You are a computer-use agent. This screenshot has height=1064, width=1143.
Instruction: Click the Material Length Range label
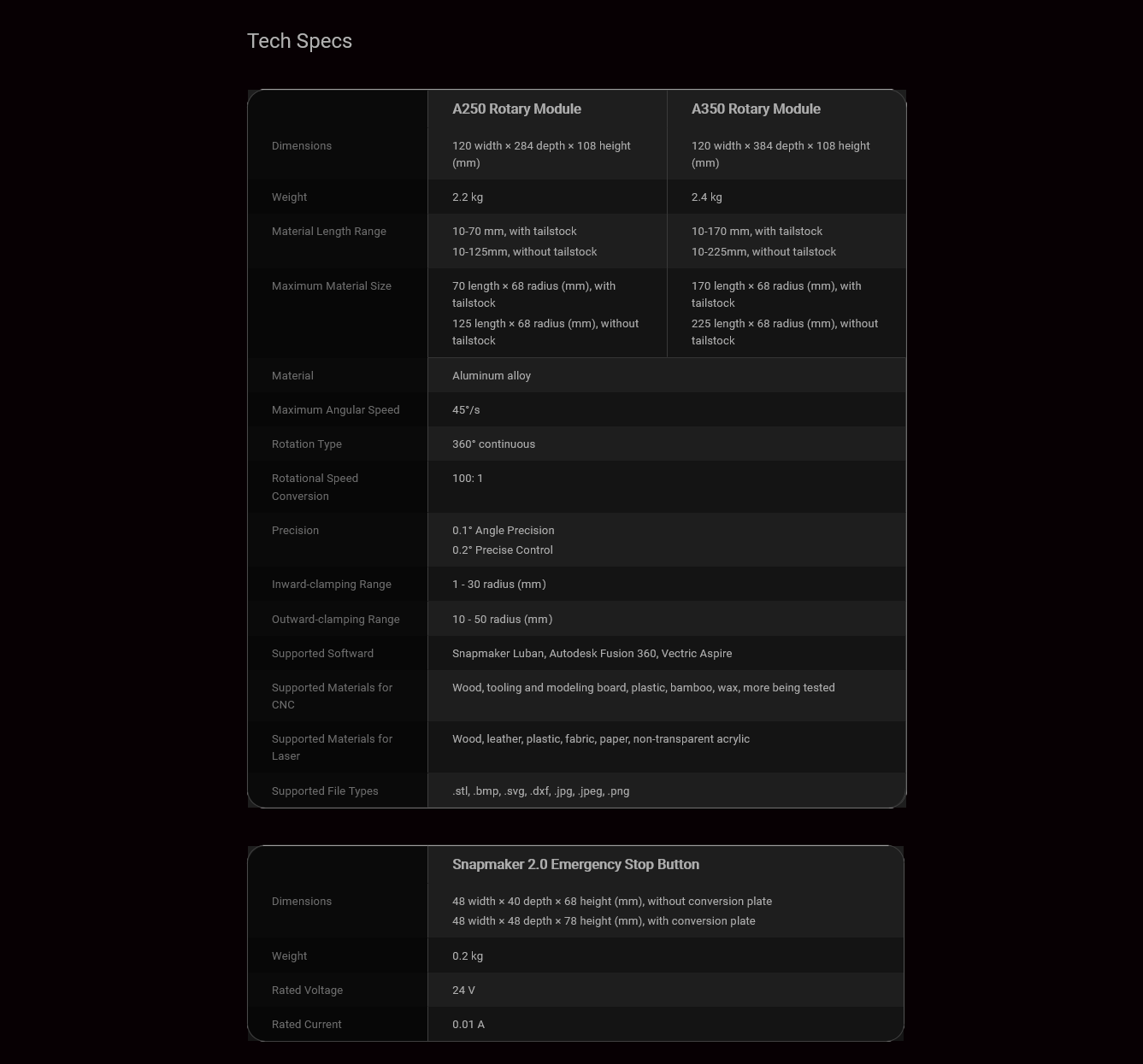click(x=329, y=232)
